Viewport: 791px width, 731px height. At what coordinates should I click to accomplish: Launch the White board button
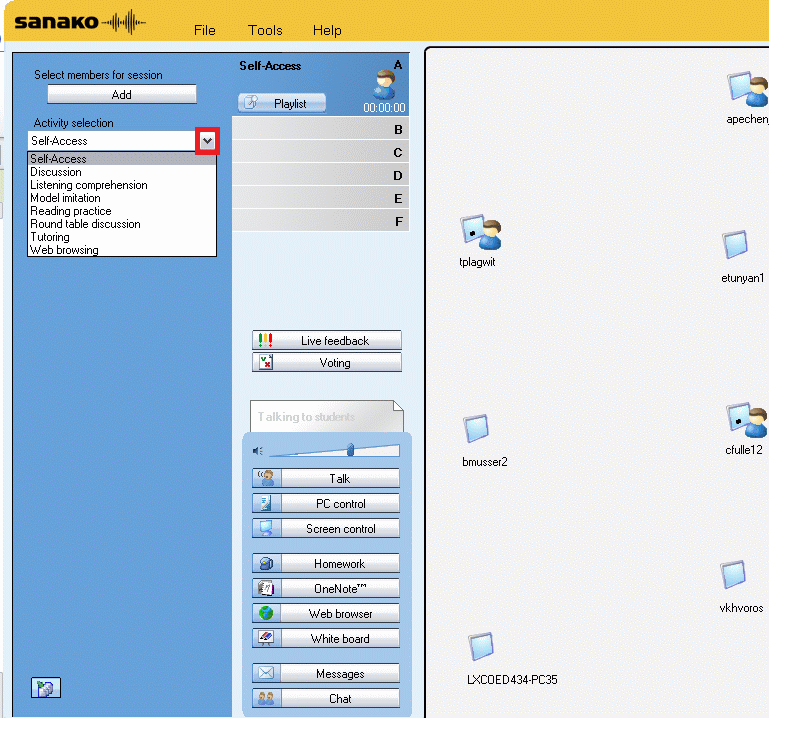pyautogui.click(x=326, y=639)
